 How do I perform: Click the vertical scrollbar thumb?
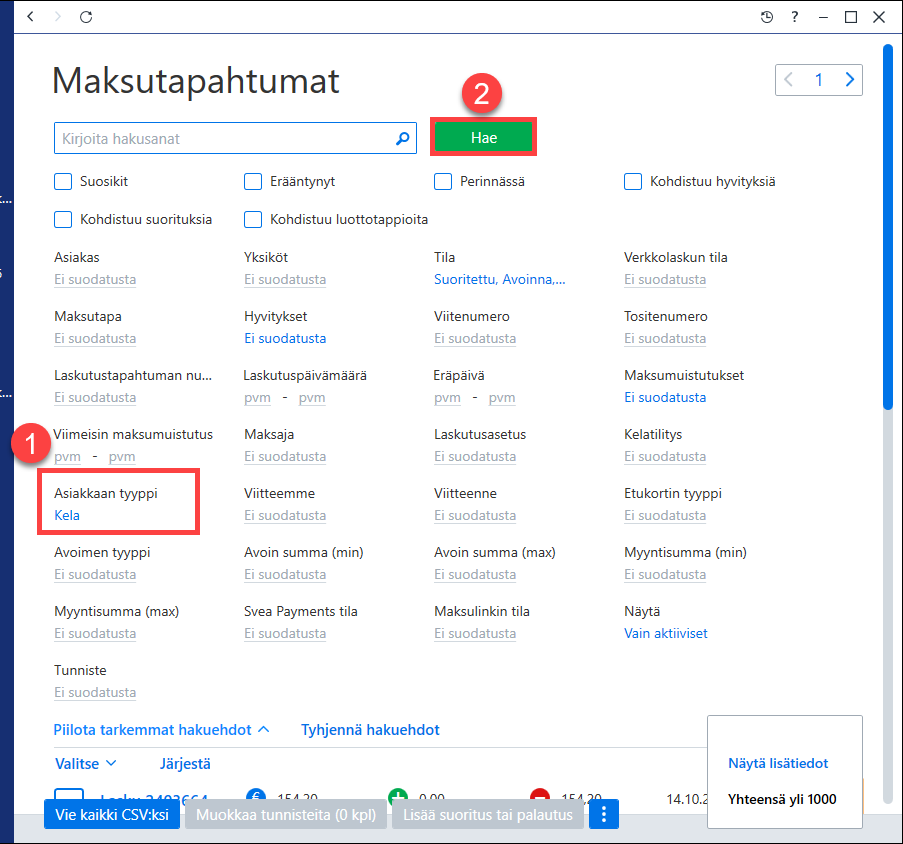tap(887, 226)
